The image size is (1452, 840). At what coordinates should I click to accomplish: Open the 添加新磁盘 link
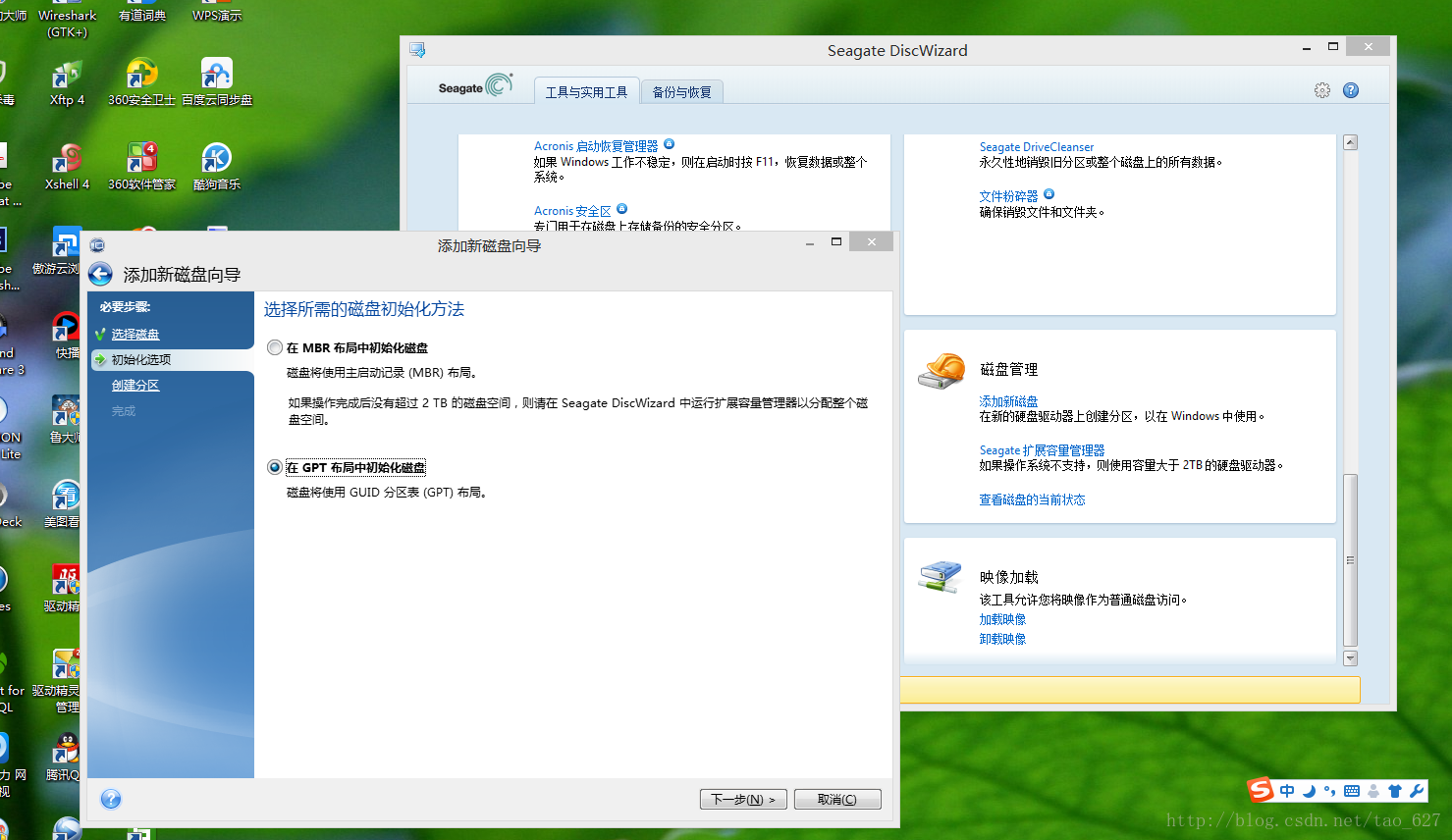(1008, 401)
